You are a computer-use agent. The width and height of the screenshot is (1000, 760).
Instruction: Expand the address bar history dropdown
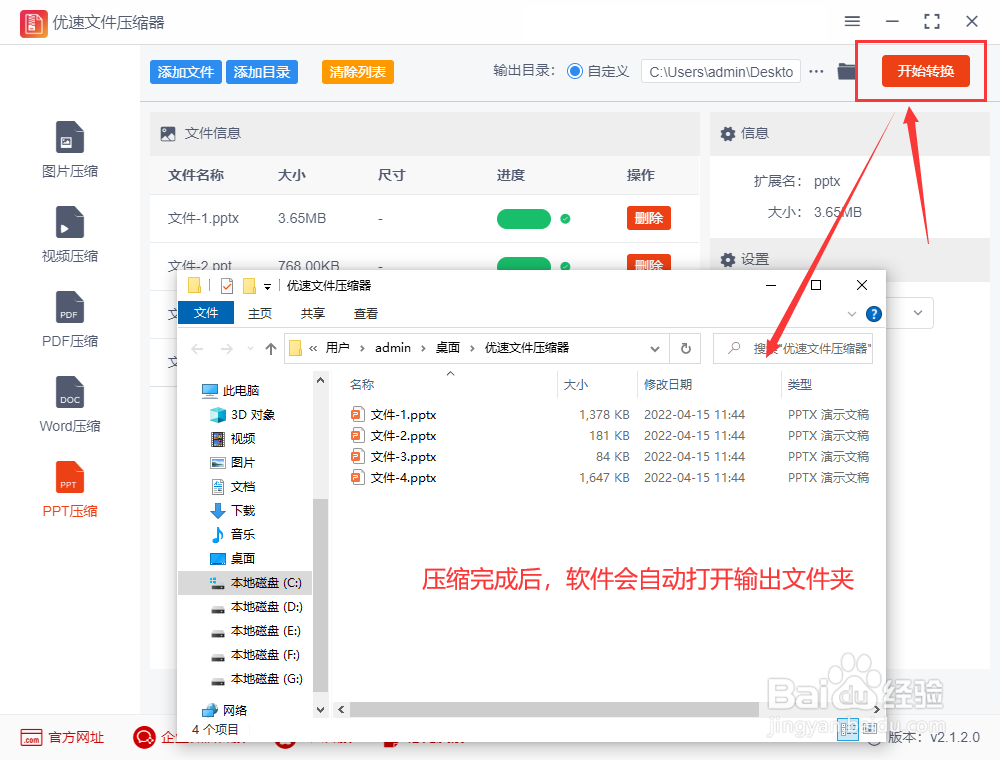[x=654, y=349]
